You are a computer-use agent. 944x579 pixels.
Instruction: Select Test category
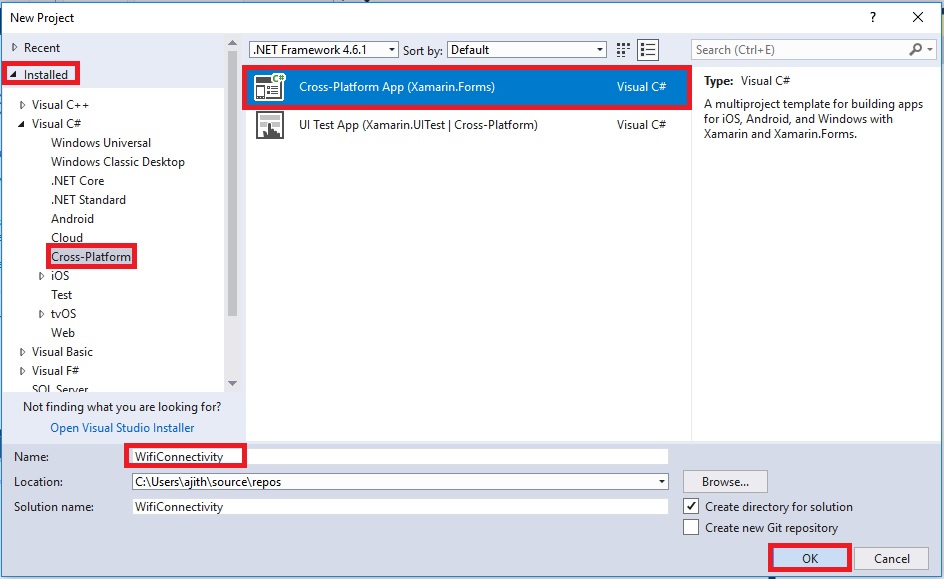(x=61, y=295)
